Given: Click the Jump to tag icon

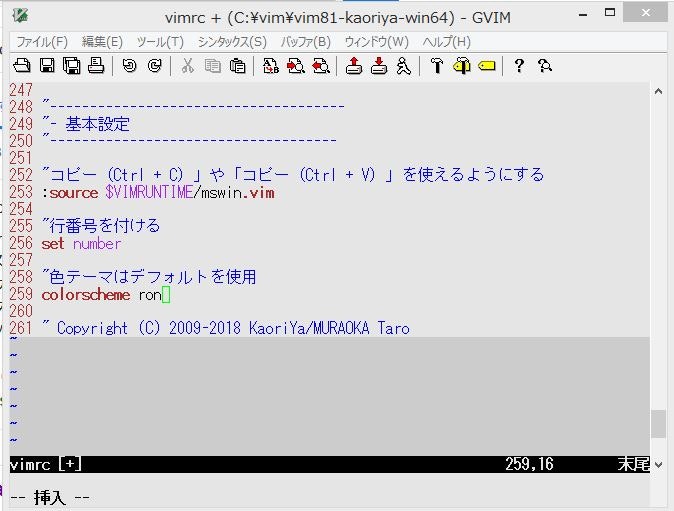Looking at the screenshot, I should 487,66.
